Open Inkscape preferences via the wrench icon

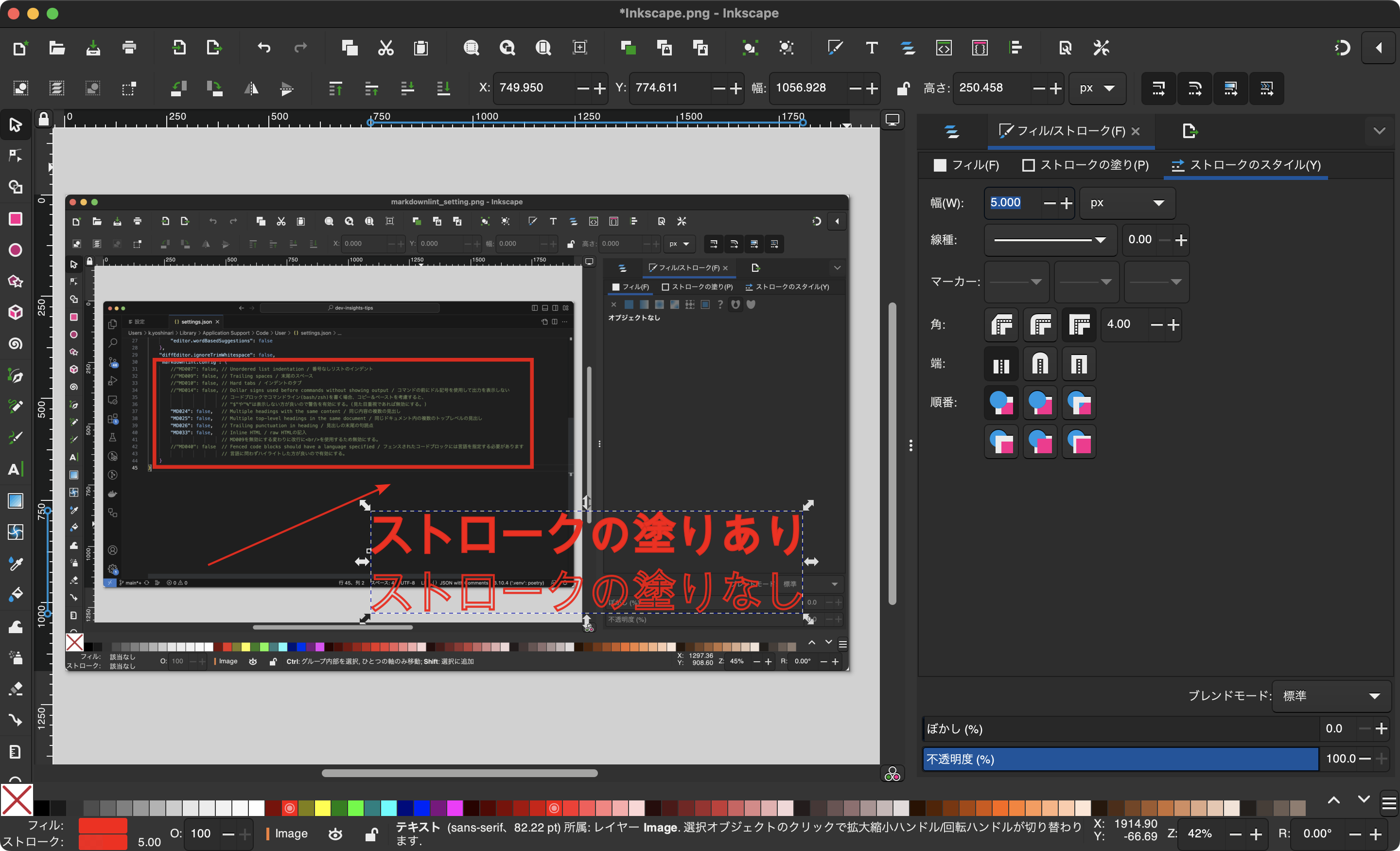pyautogui.click(x=1100, y=48)
